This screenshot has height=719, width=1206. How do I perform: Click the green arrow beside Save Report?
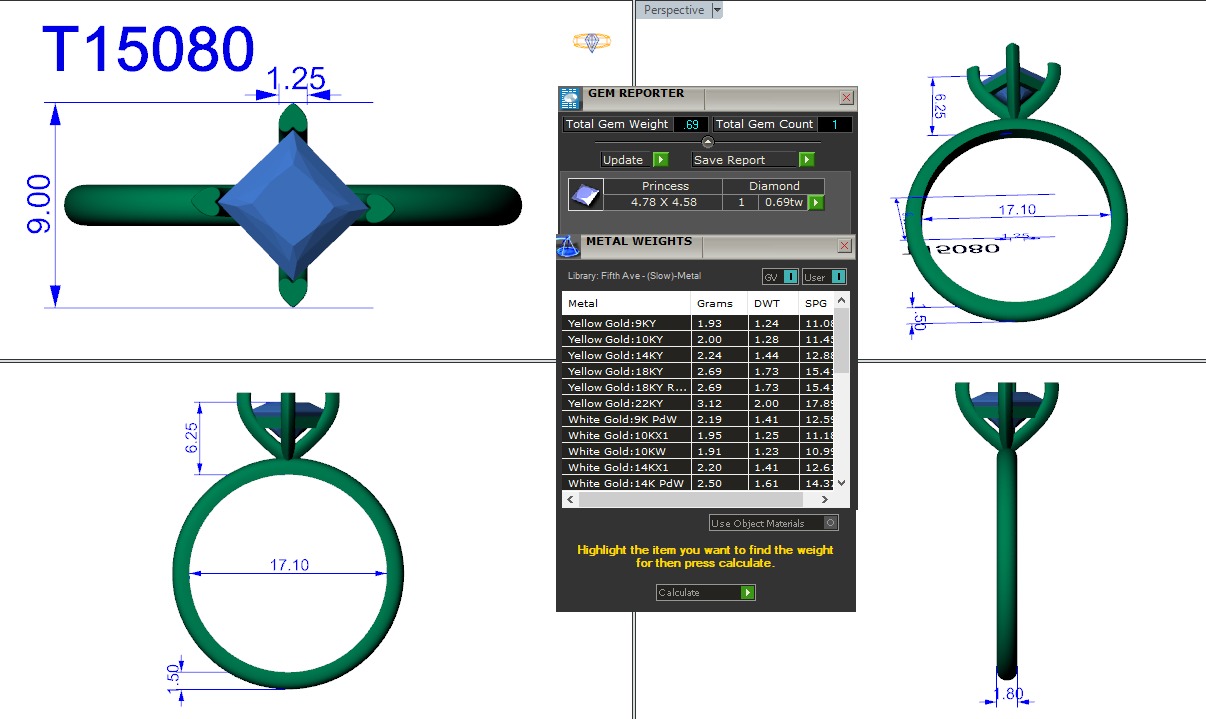pos(806,160)
